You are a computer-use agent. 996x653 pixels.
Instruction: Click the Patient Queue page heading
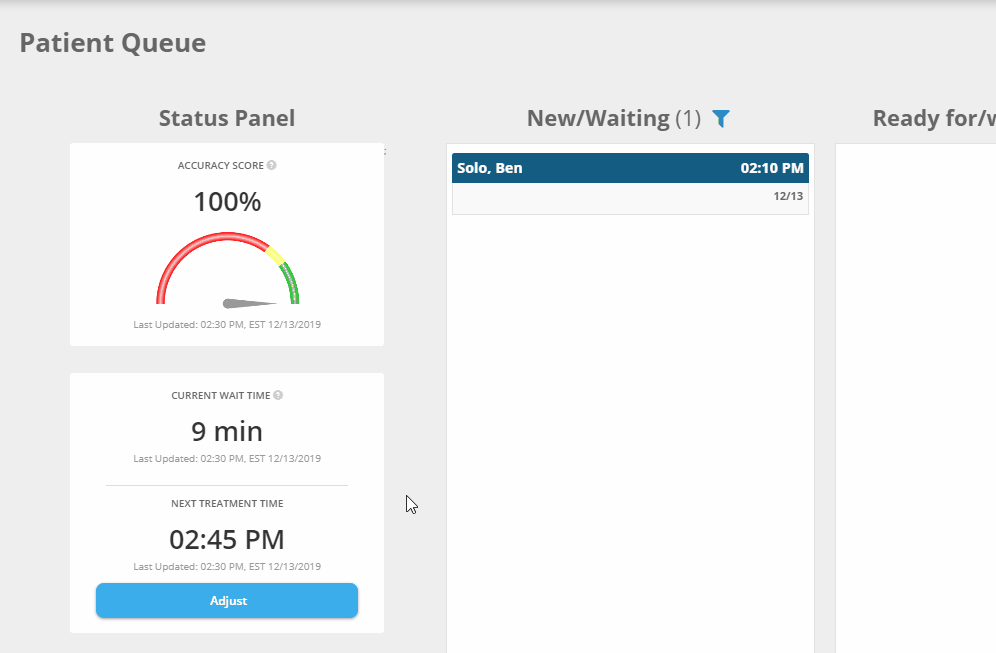pyautogui.click(x=113, y=43)
